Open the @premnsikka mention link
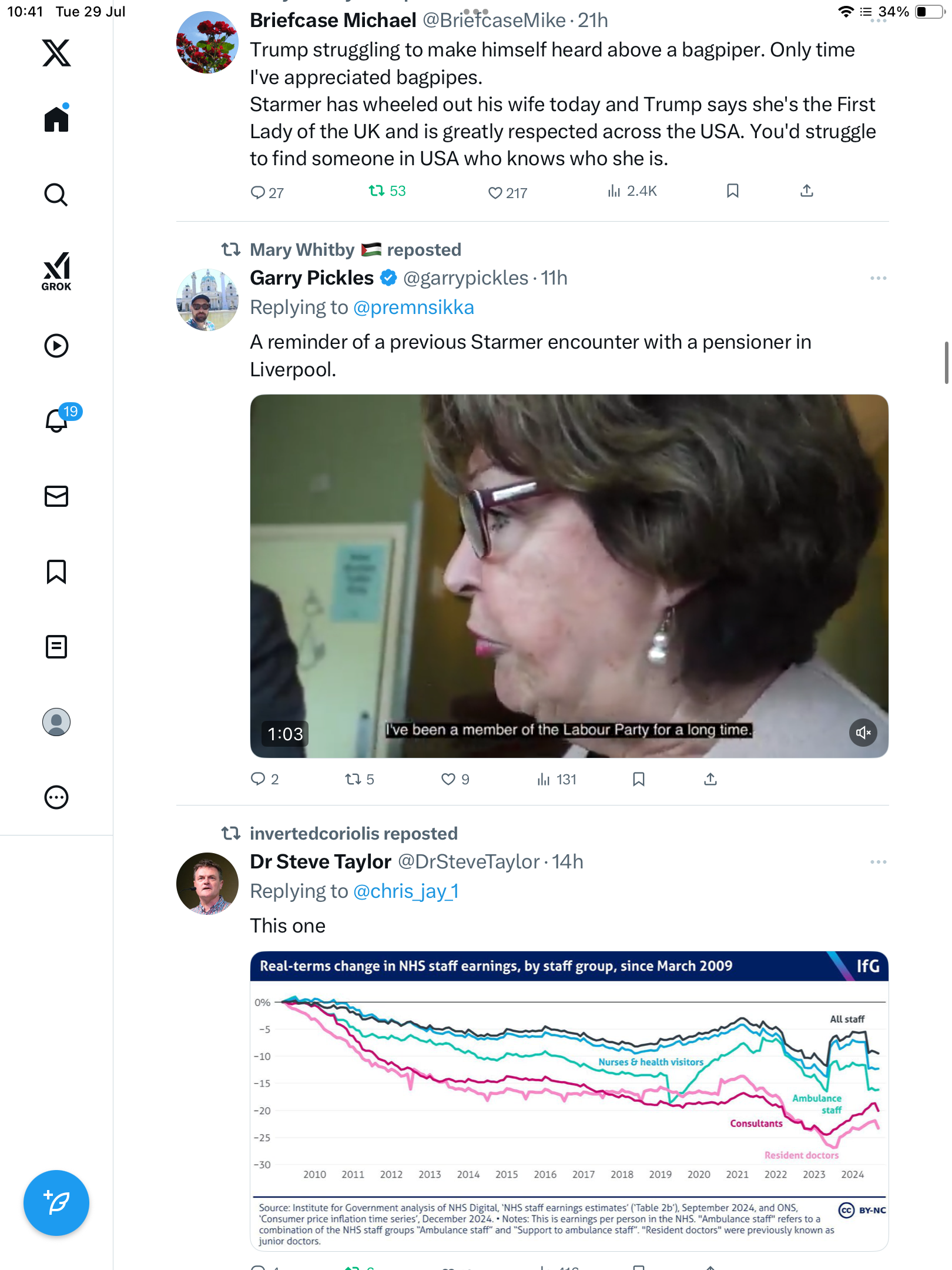Viewport: 952px width, 1270px height. (414, 308)
